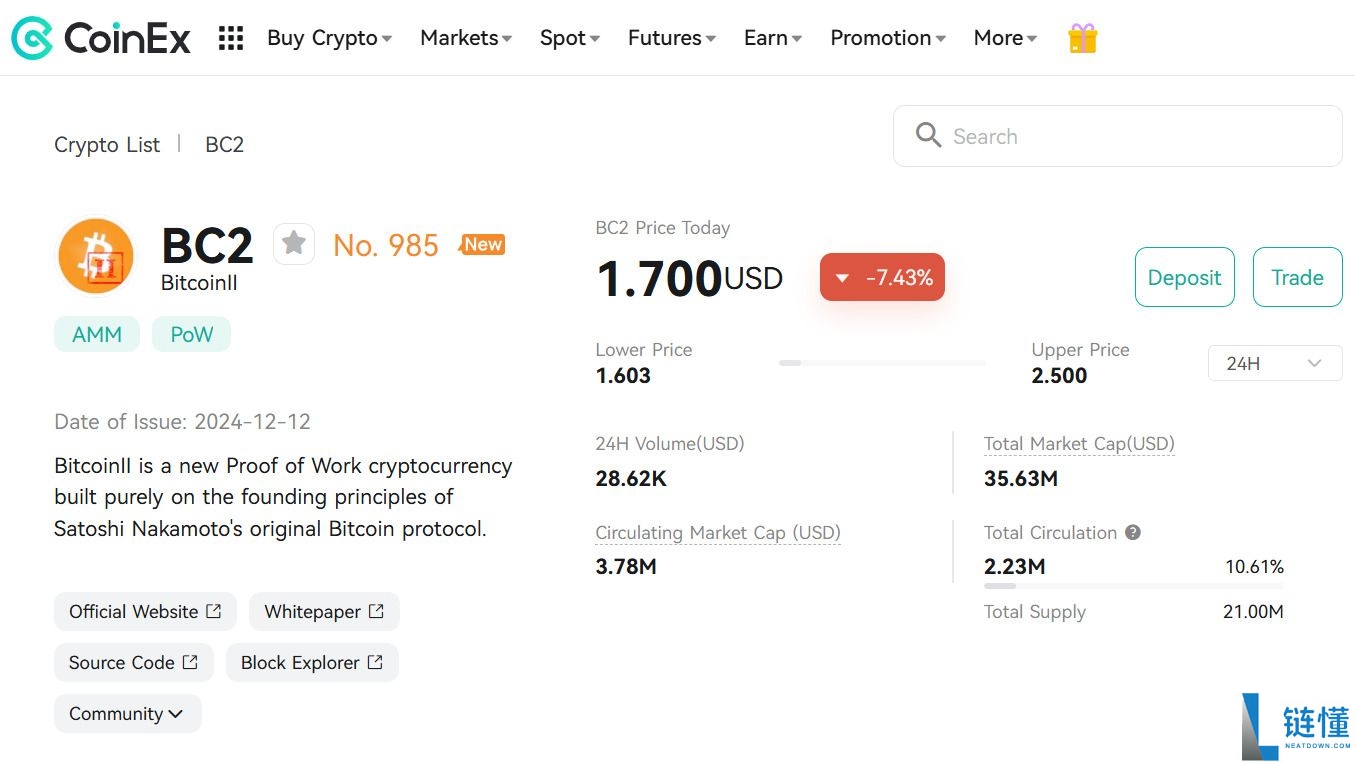The image size is (1355, 762).
Task: Click the Total Circulation help icon
Action: coord(1133,533)
